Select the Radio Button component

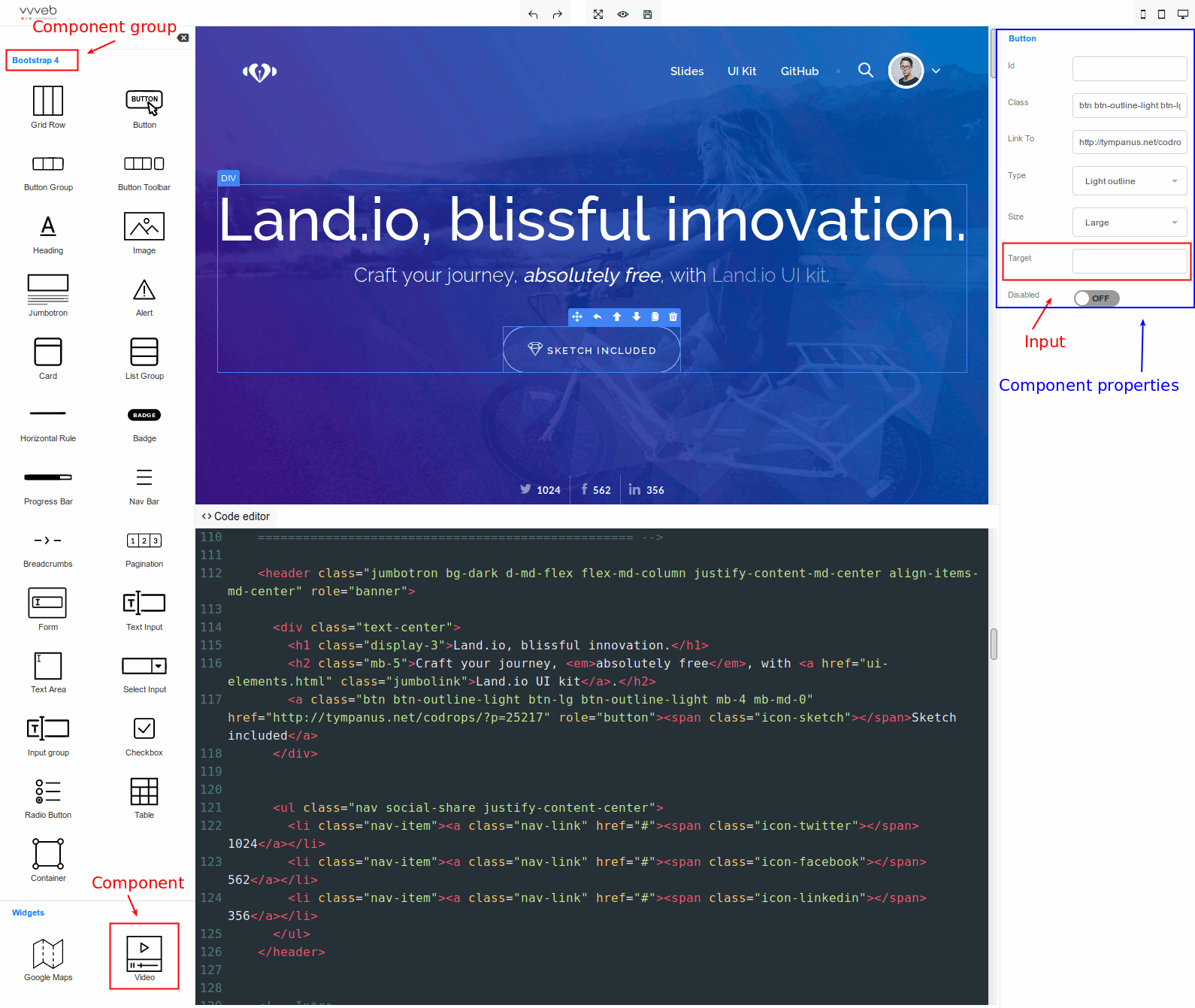(48, 798)
